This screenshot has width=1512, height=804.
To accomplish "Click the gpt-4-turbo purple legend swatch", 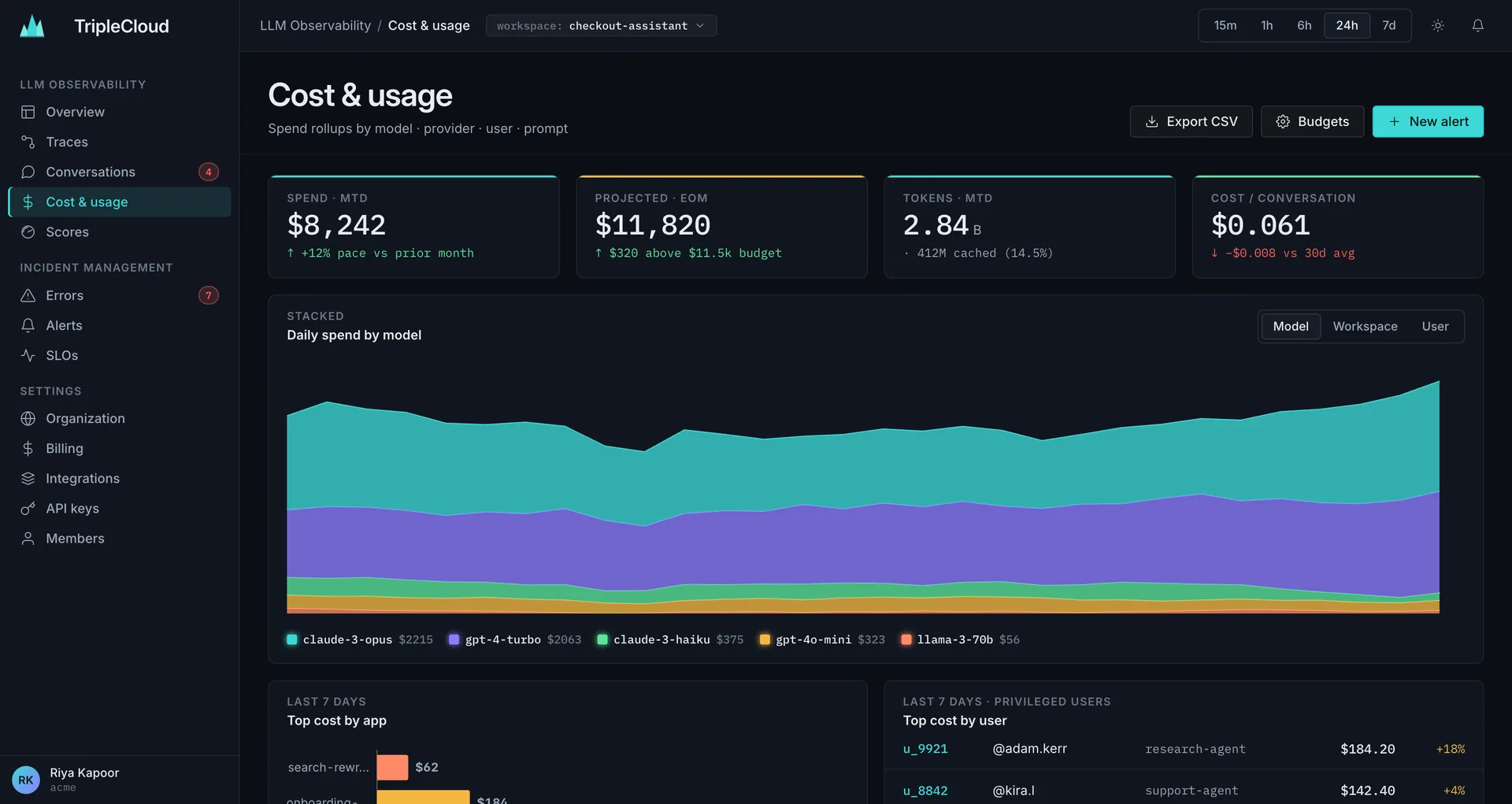I will 454,639.
